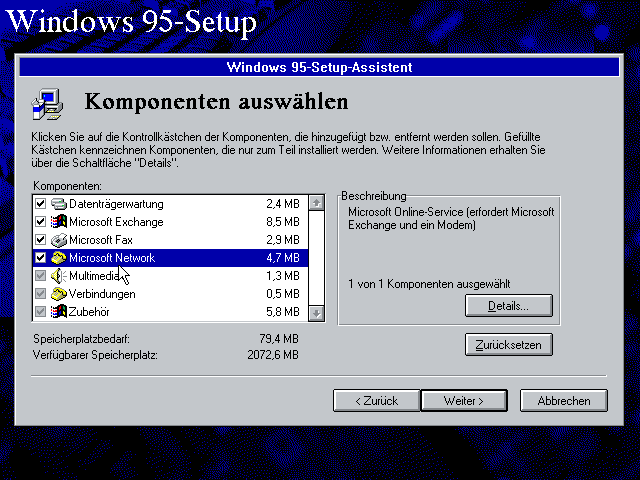
Task: Click the 79,4 MB Speicherplatzbedarf value
Action: [279, 339]
